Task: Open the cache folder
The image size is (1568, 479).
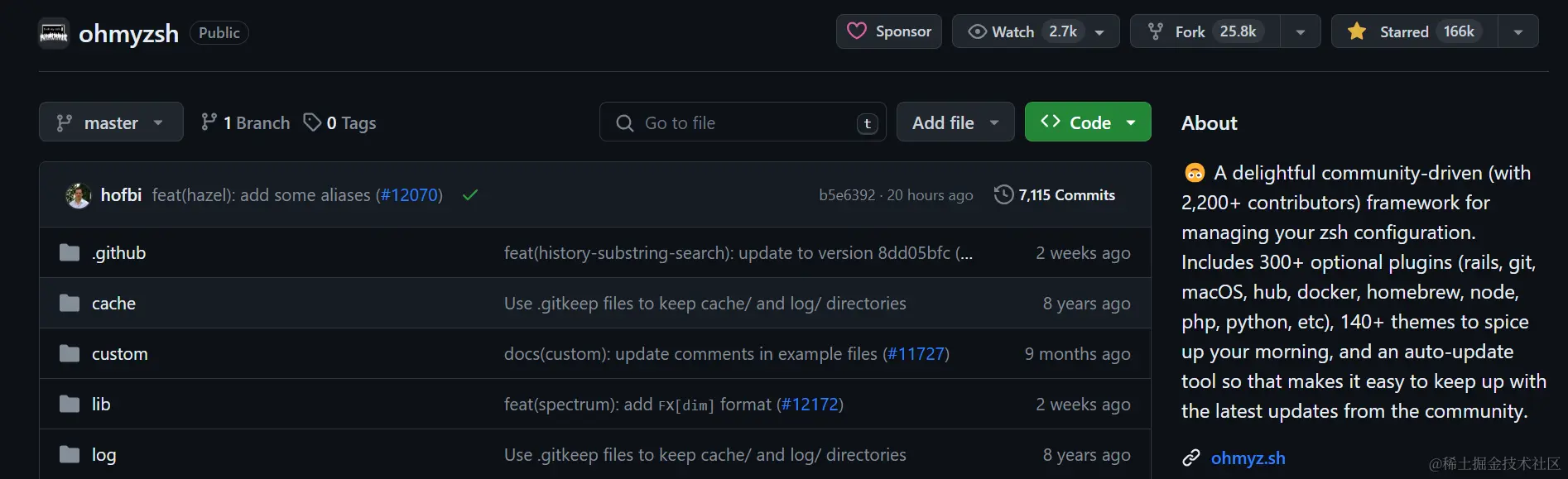Action: (113, 304)
